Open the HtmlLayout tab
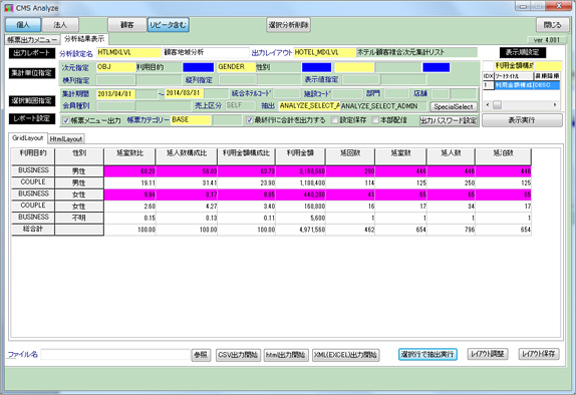 tap(66, 139)
